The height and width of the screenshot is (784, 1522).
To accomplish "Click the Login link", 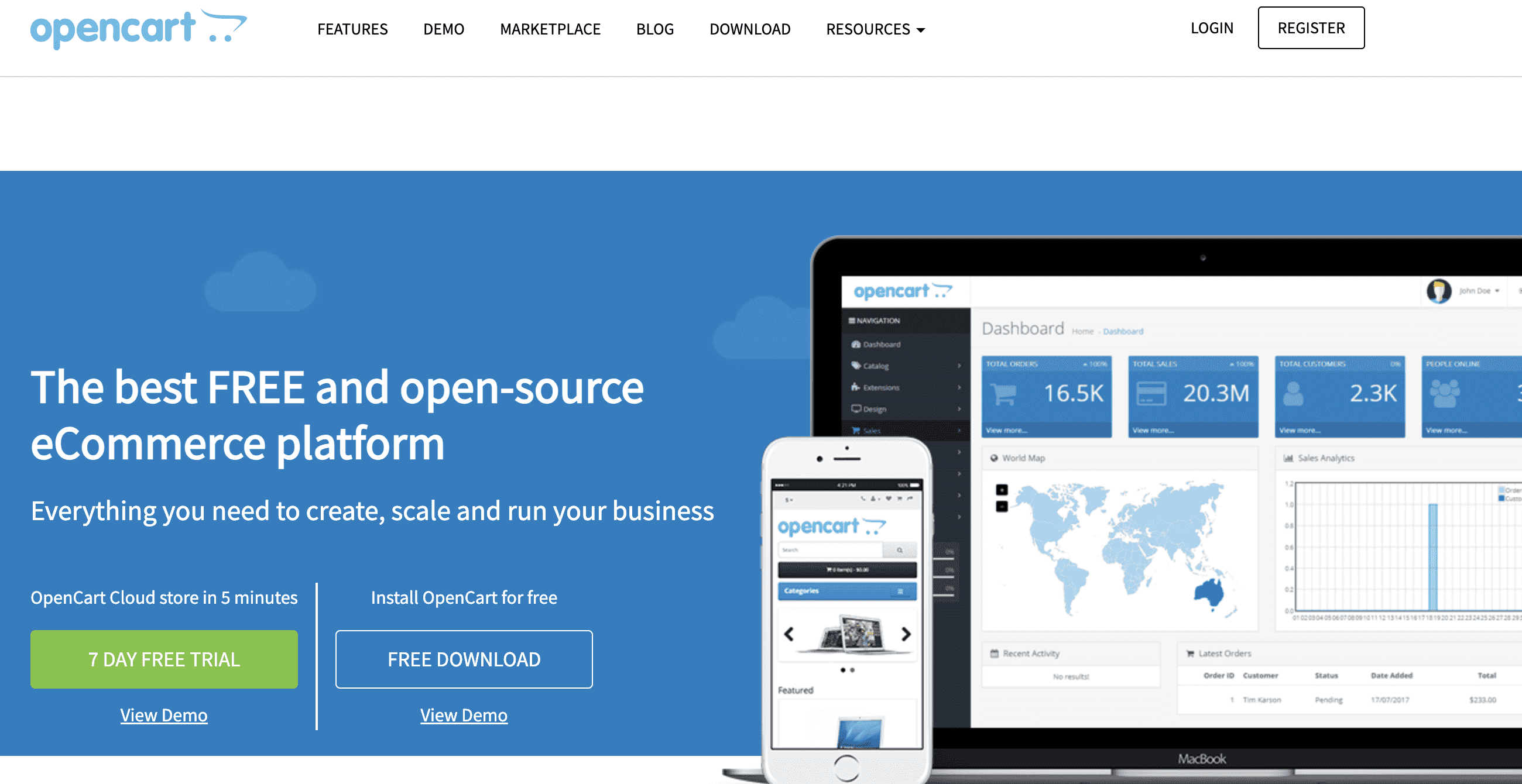I will [x=1212, y=27].
